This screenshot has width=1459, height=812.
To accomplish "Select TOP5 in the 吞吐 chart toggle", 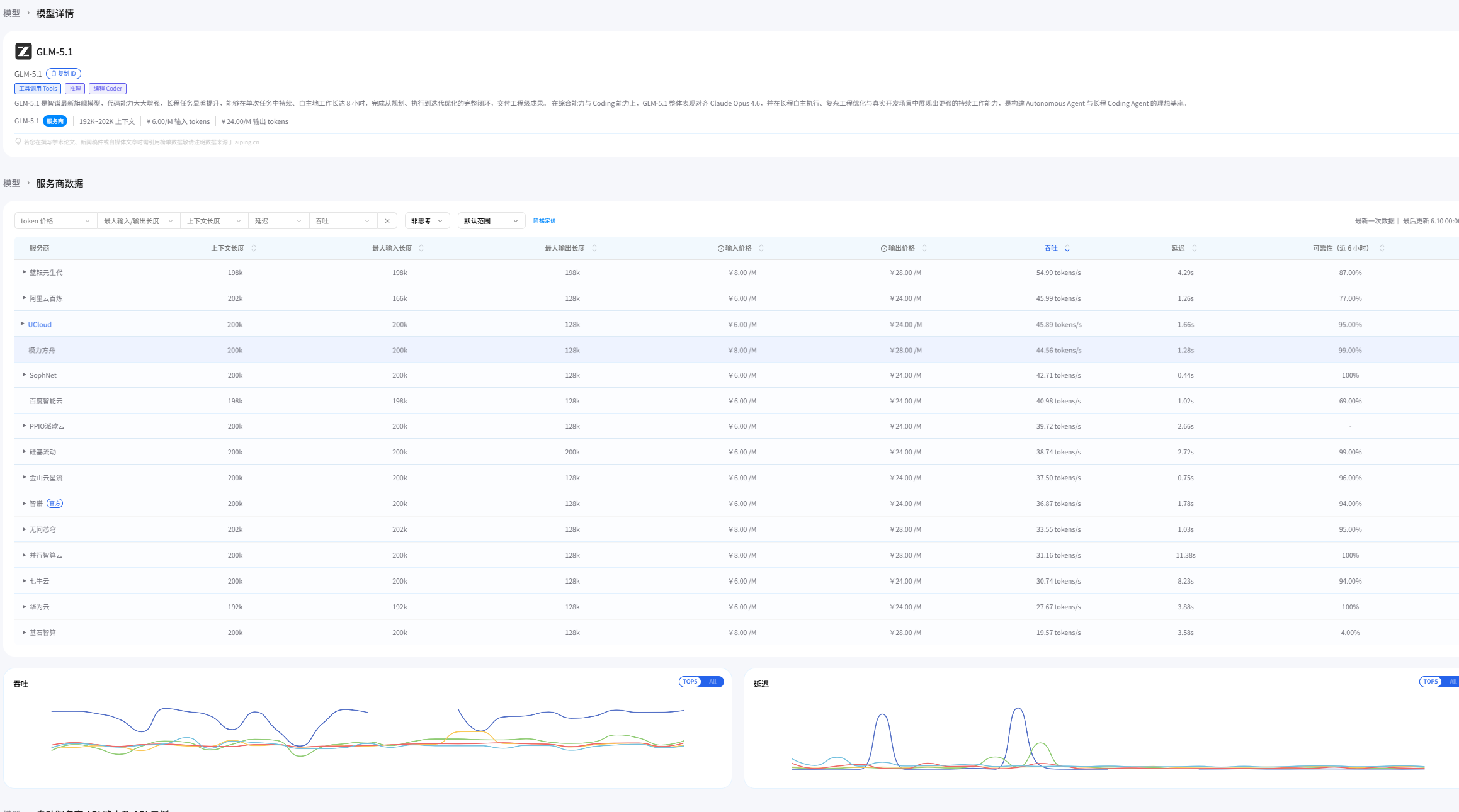I will pos(690,682).
